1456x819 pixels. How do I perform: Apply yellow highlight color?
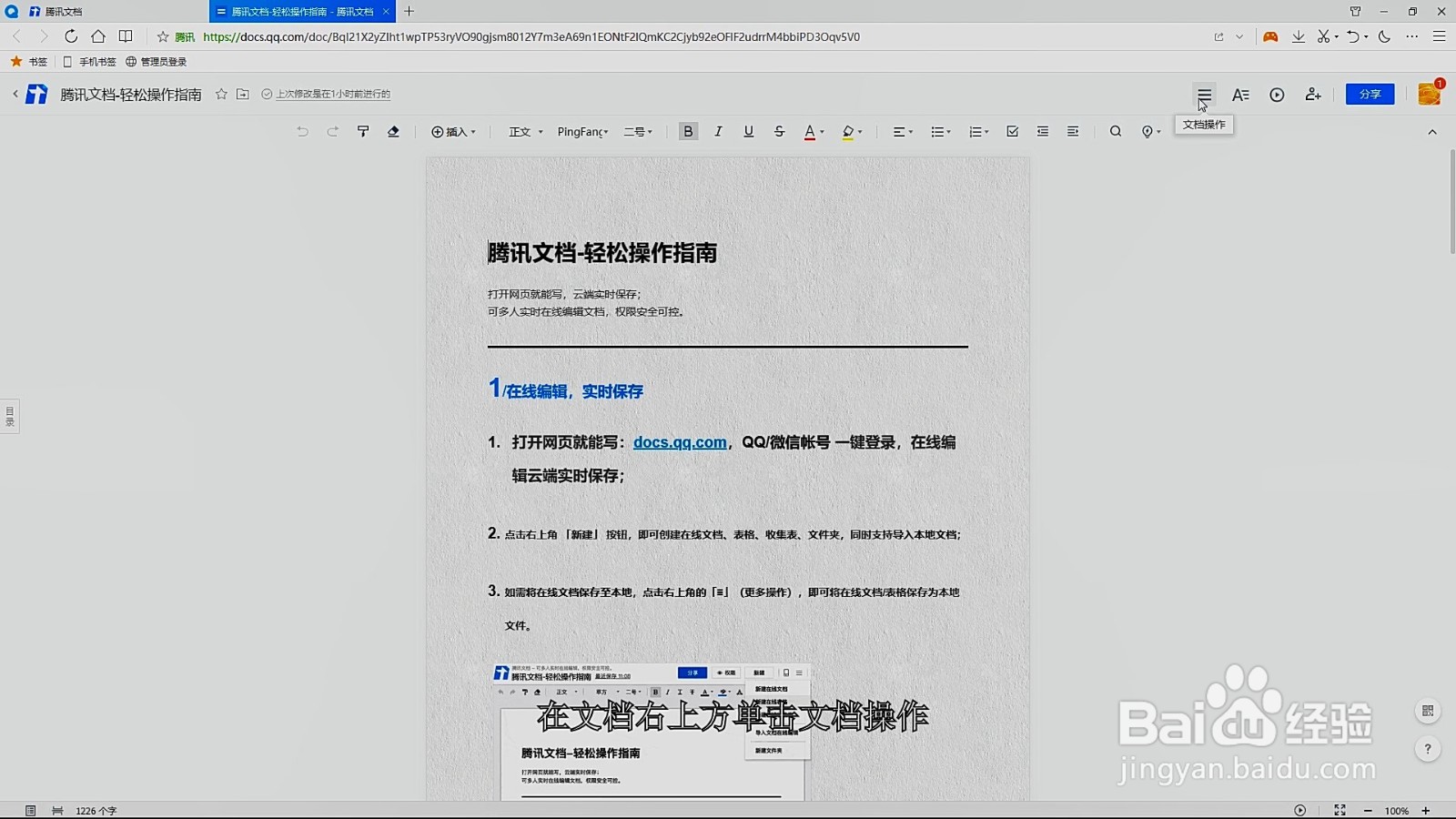848,132
